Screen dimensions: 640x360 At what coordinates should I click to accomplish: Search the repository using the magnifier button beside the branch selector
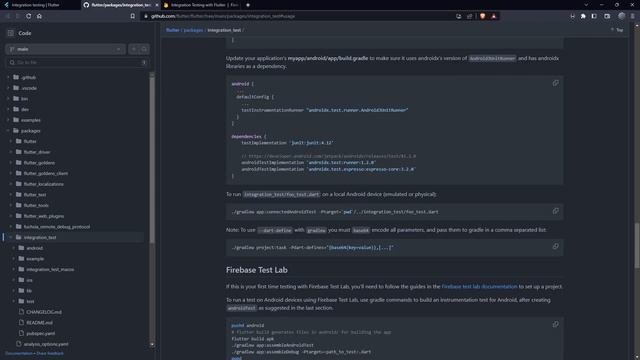click(144, 49)
